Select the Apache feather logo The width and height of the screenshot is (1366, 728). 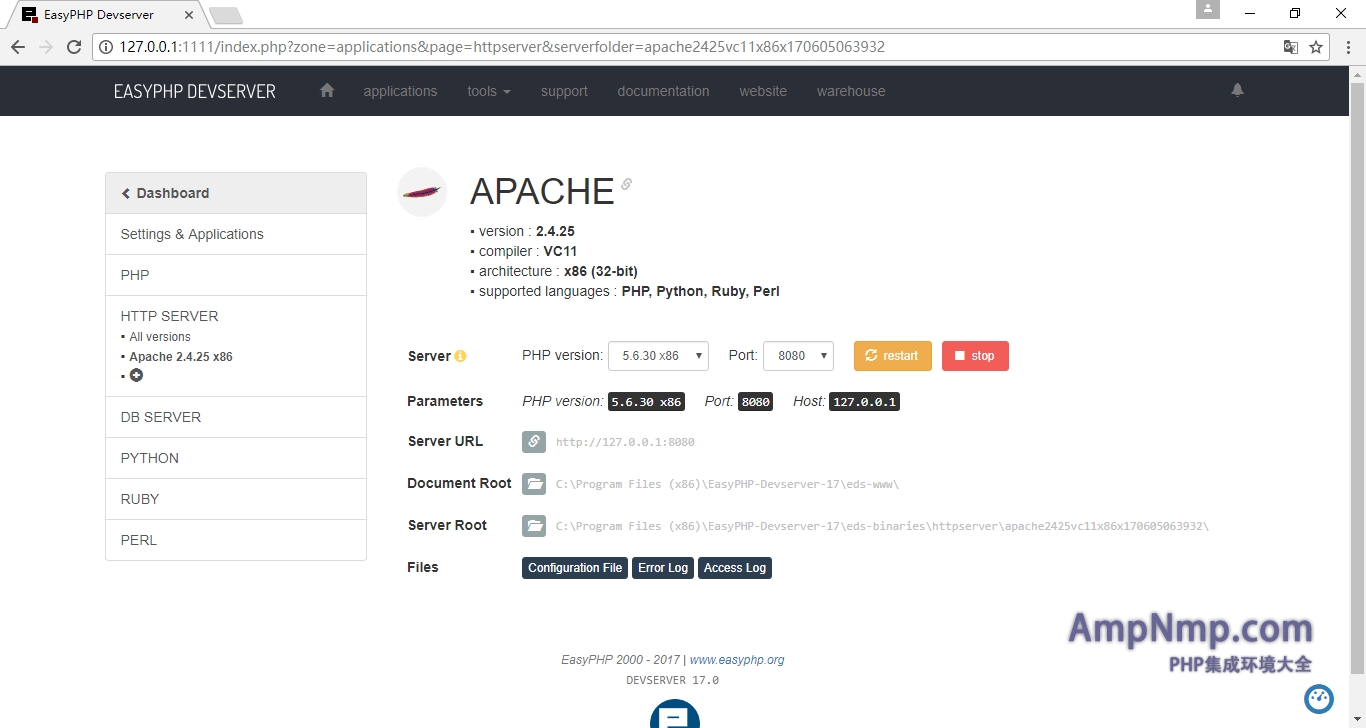[x=422, y=192]
